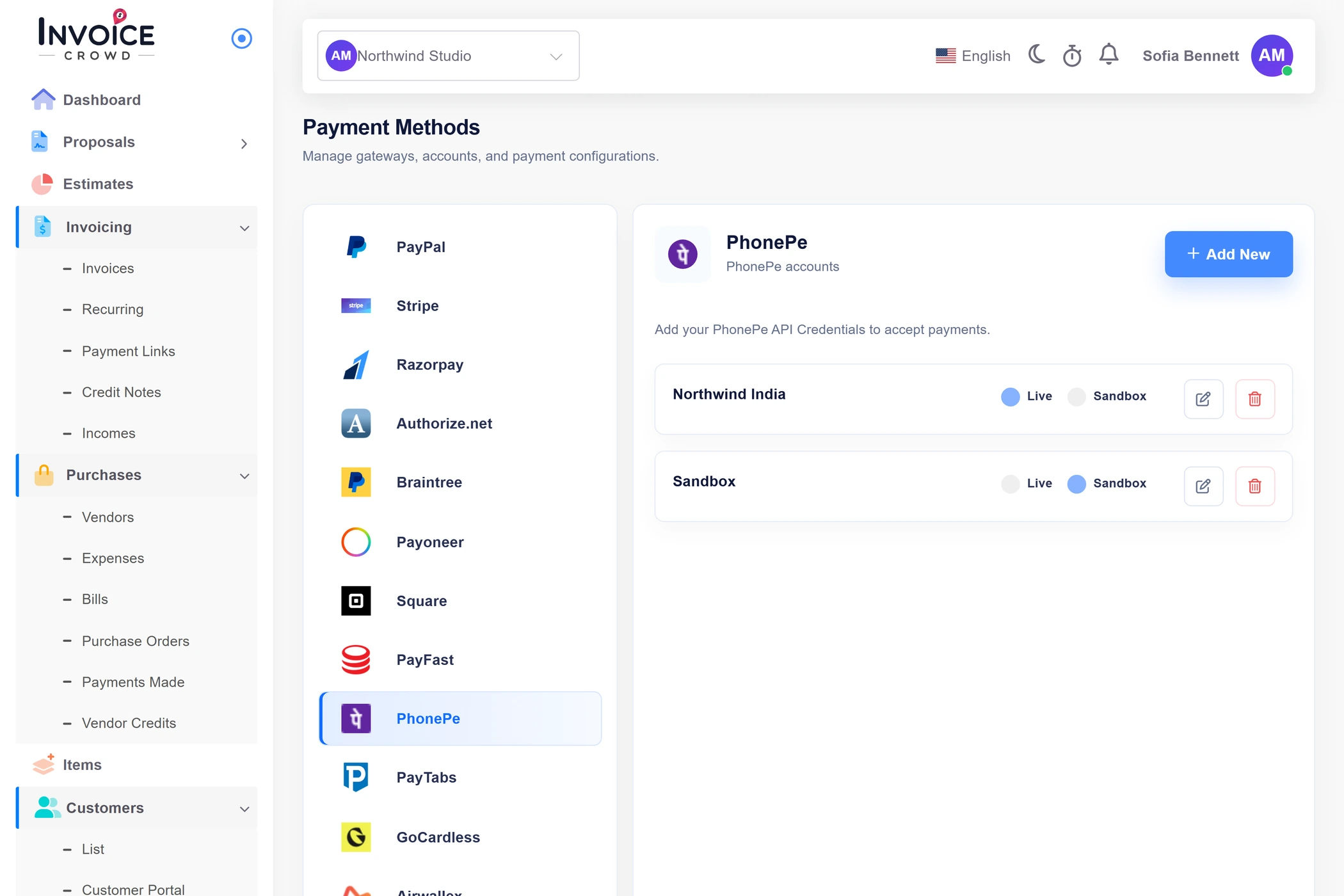Click the Northwind India account name
The height and width of the screenshot is (896, 1344).
[729, 394]
